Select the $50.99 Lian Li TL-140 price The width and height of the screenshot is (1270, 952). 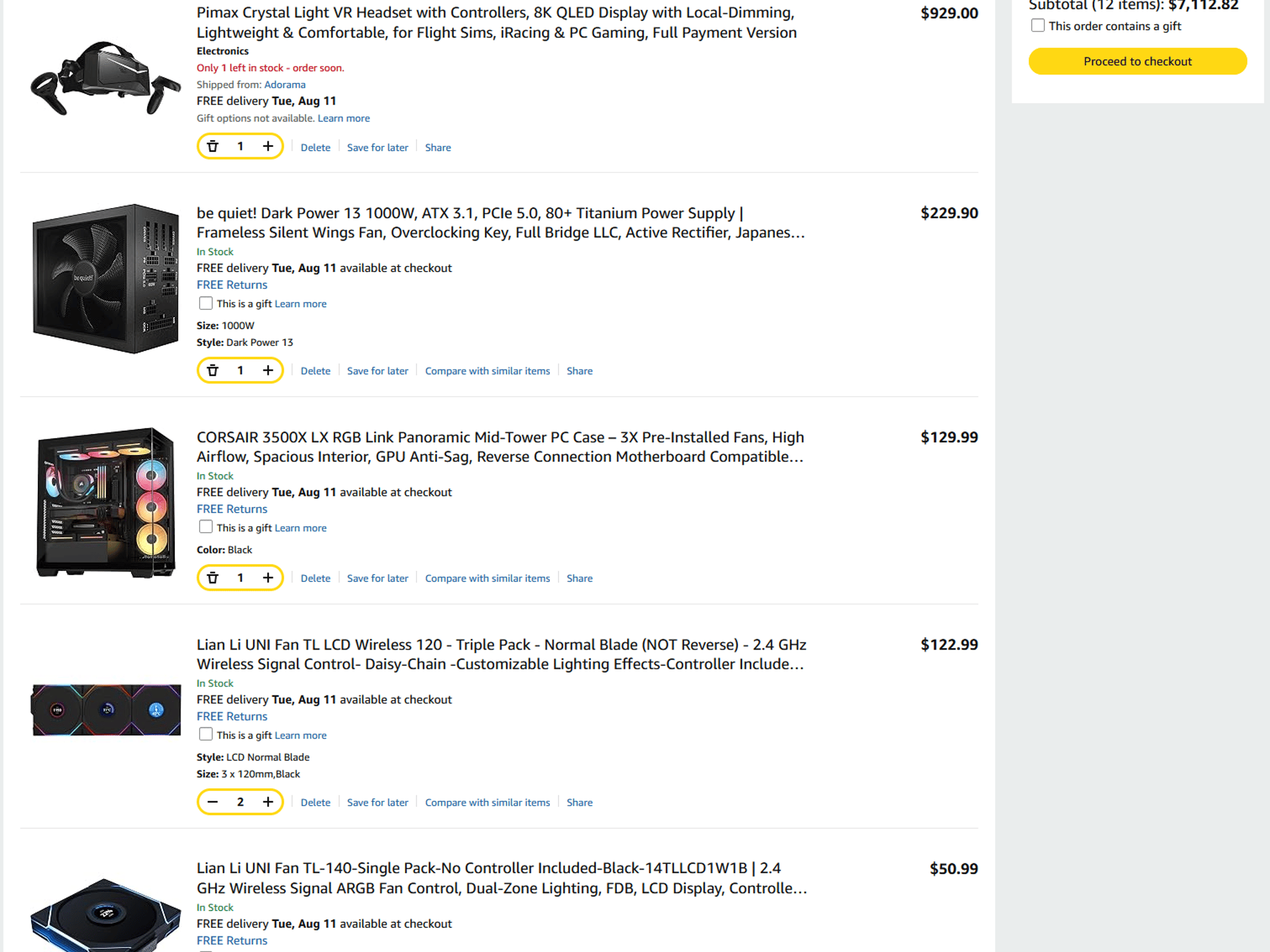954,869
